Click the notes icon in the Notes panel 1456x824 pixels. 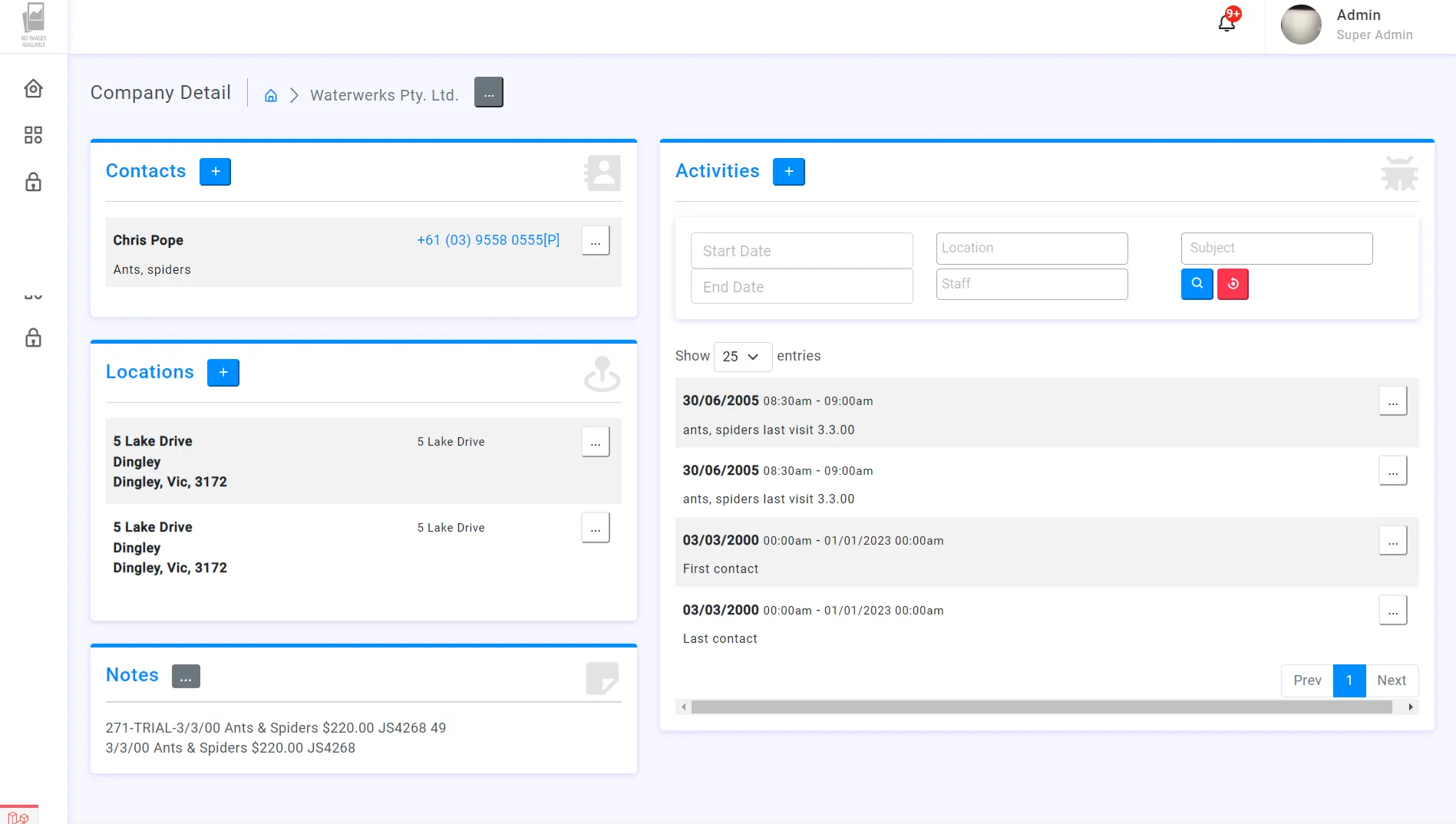coord(603,679)
